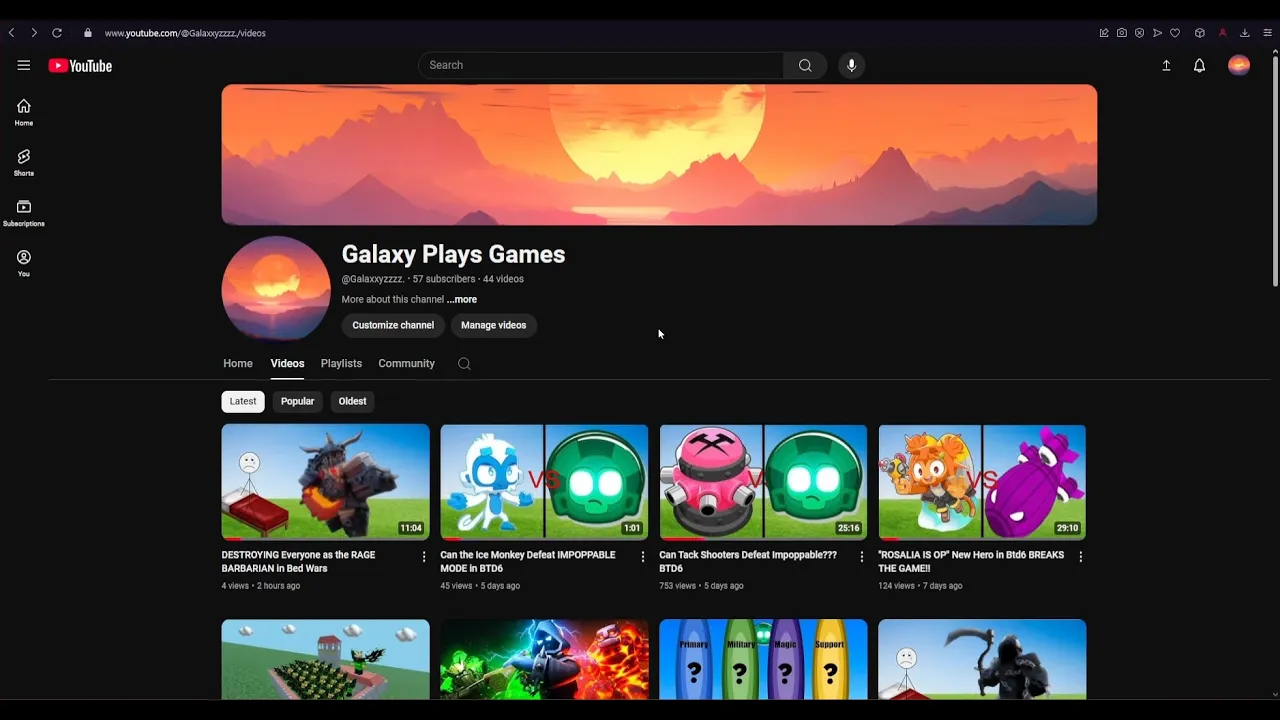Open options for the RAGE BARBARIAN video

424,557
